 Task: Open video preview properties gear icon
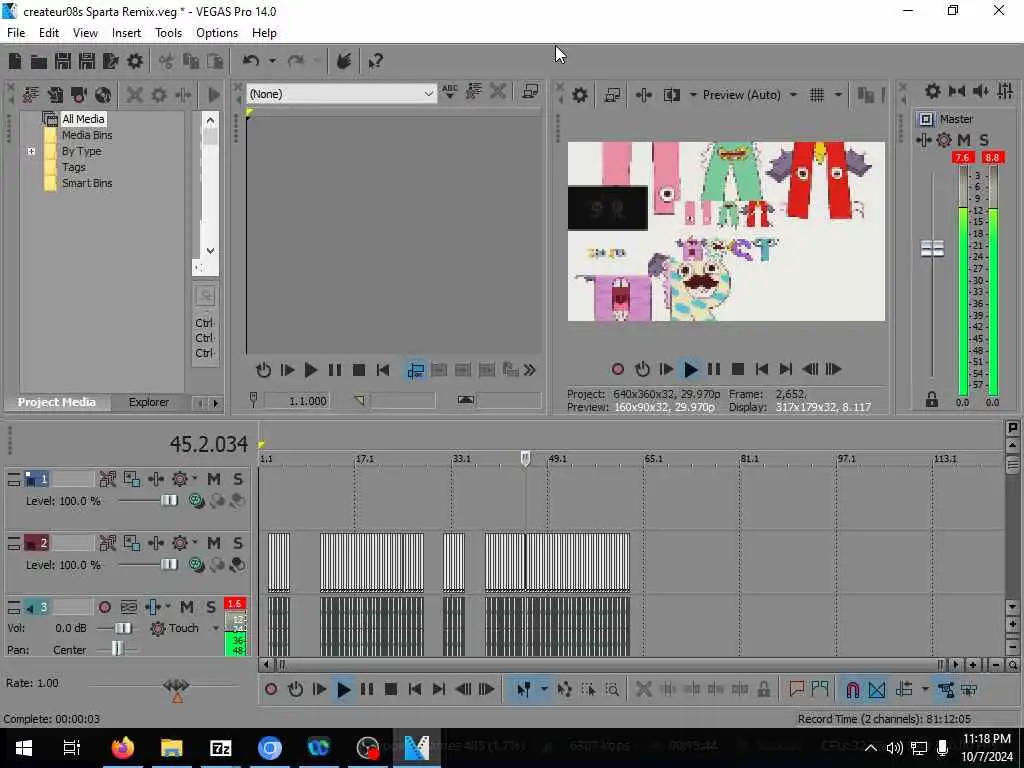click(580, 95)
